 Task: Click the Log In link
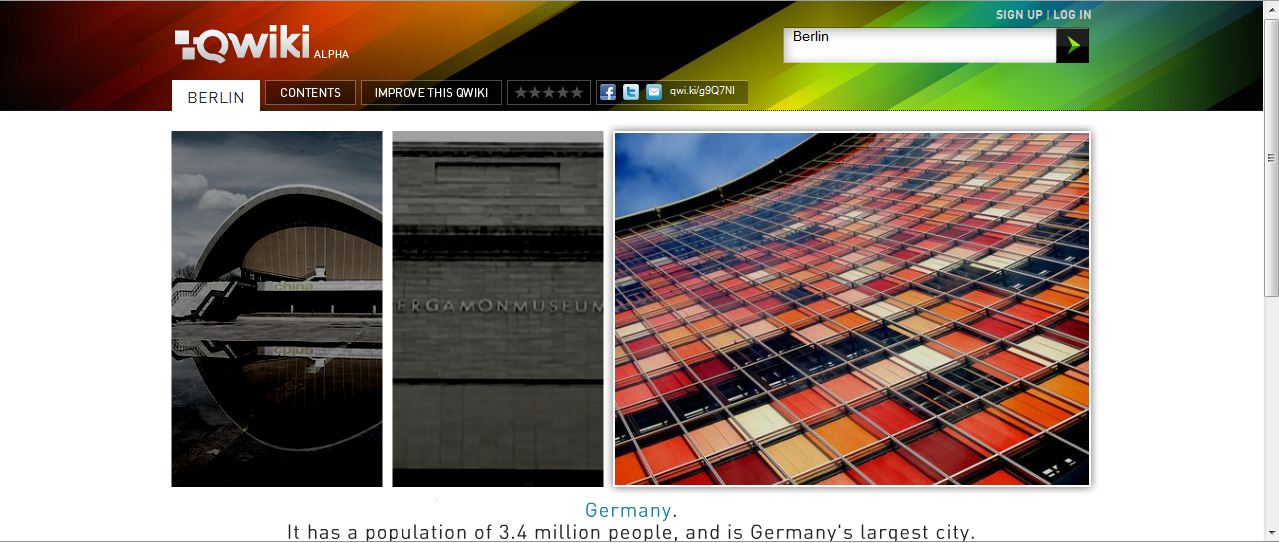[1072, 15]
